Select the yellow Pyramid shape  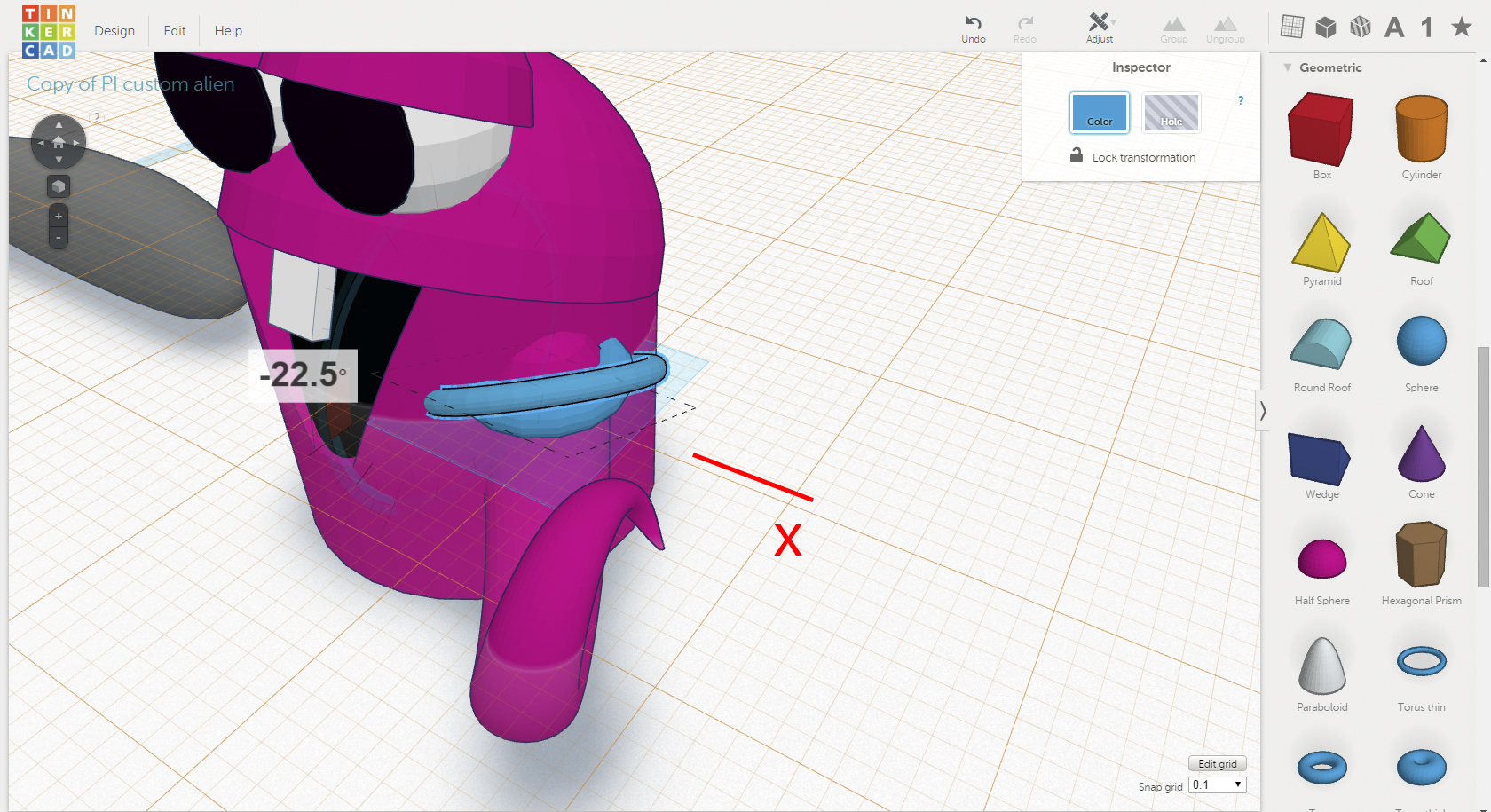[1321, 241]
